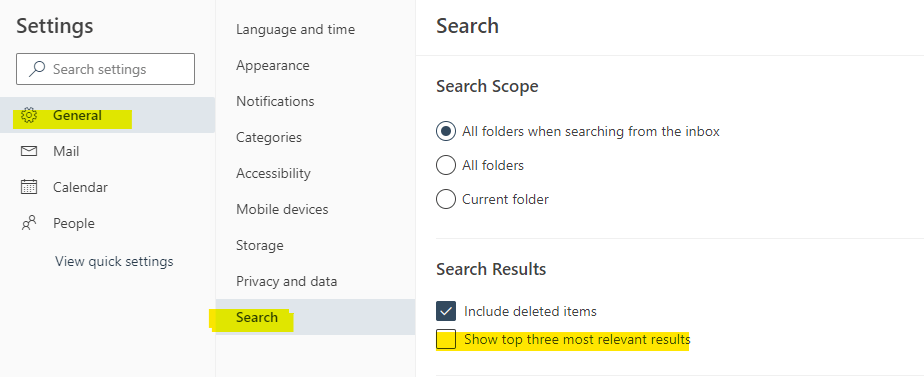924x377 pixels.
Task: Click the magnifier icon in Search settings
Action: [37, 69]
